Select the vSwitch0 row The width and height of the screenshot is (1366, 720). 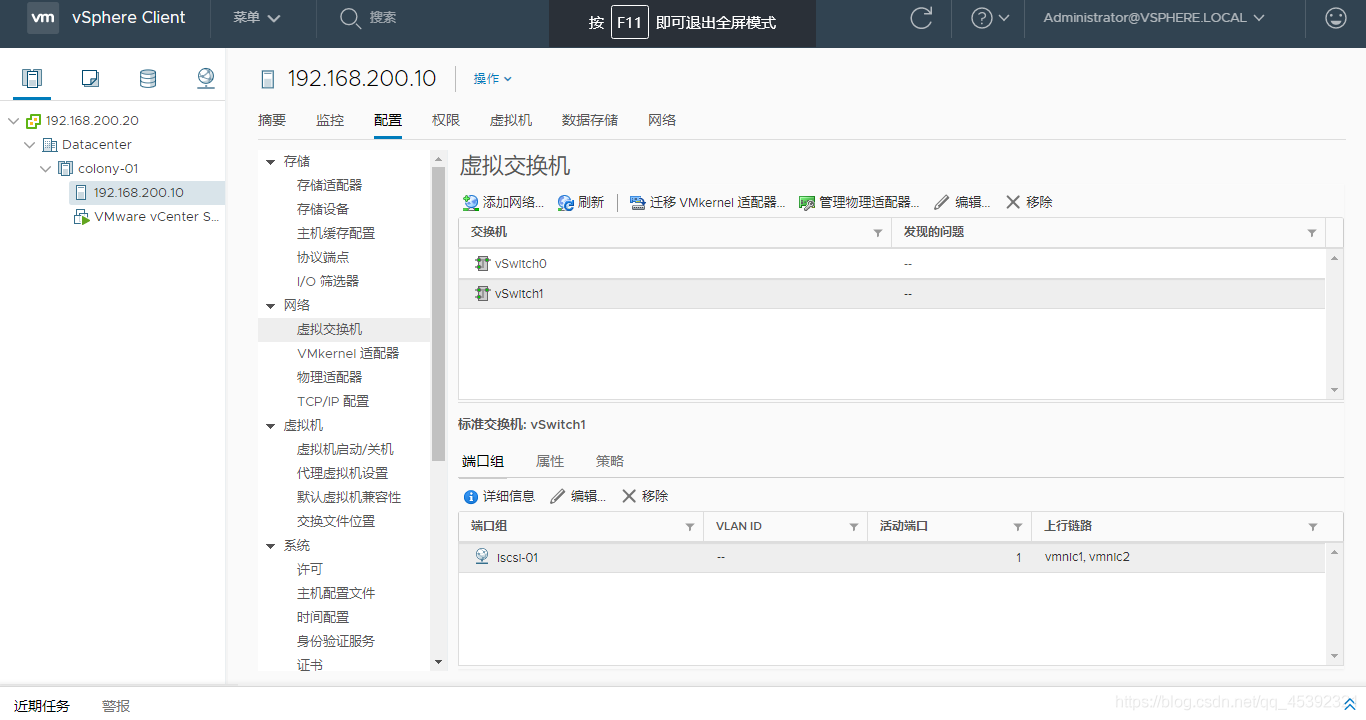pyautogui.click(x=892, y=264)
